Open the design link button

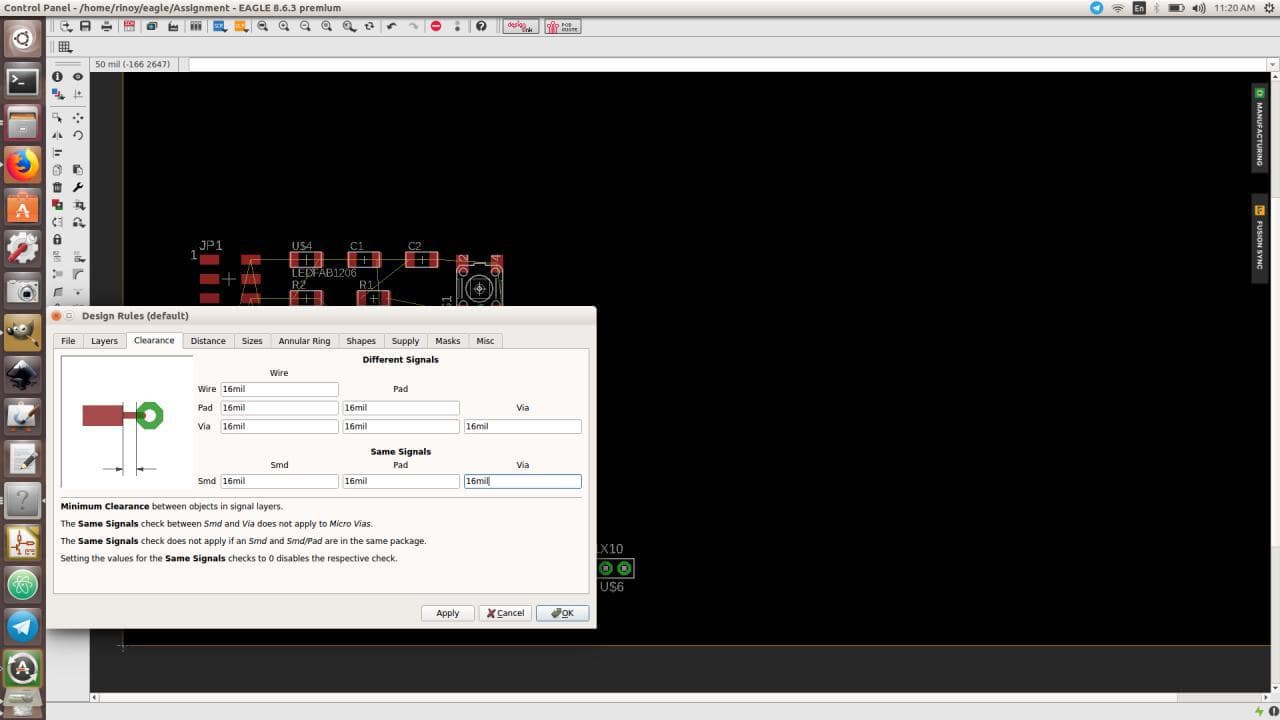(520, 26)
